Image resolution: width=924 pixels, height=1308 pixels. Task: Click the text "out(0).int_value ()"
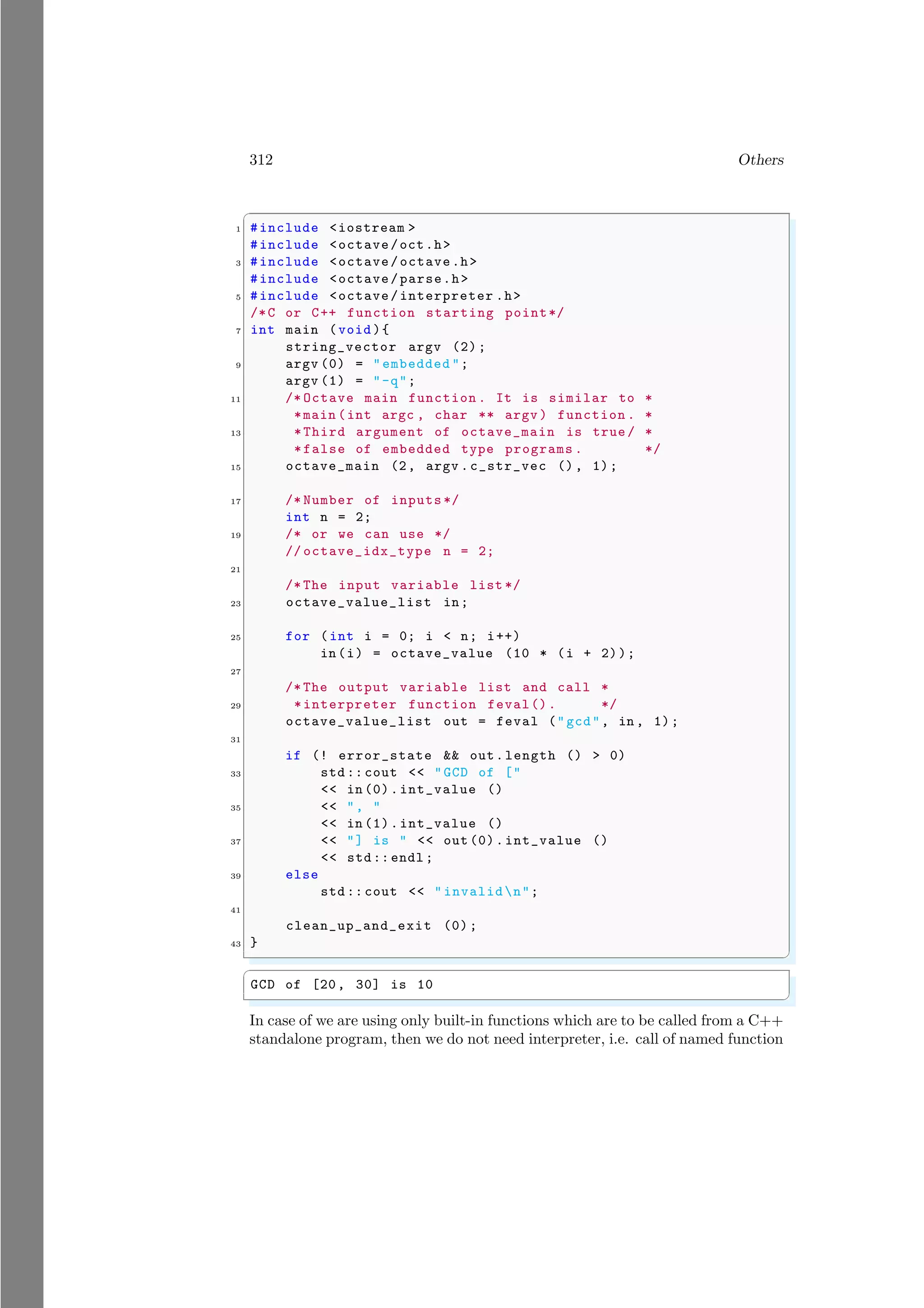[x=525, y=841]
